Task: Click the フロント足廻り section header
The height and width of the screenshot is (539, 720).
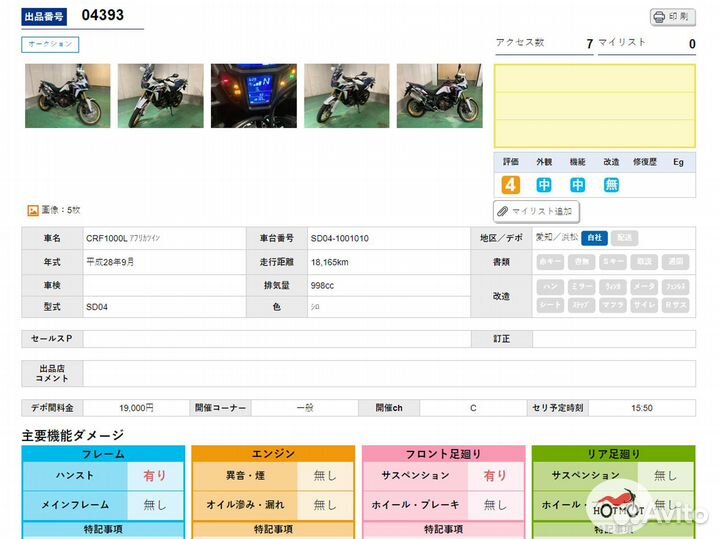Action: point(443,454)
